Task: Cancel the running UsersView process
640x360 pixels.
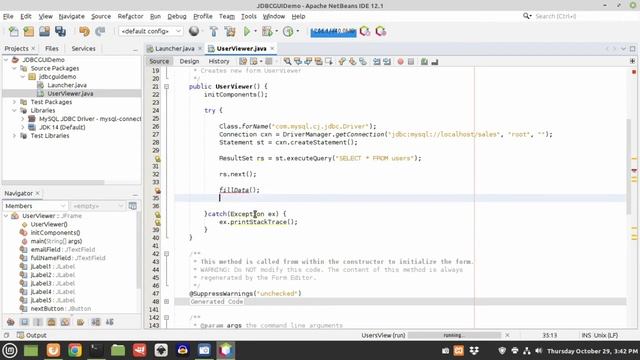Action: click(507, 335)
